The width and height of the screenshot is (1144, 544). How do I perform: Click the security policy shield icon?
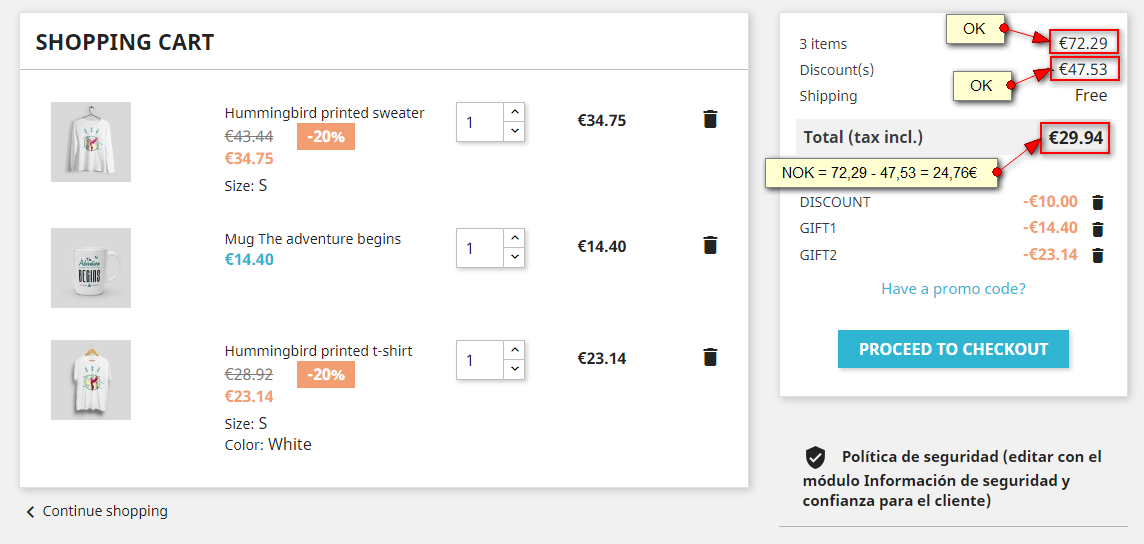816,457
